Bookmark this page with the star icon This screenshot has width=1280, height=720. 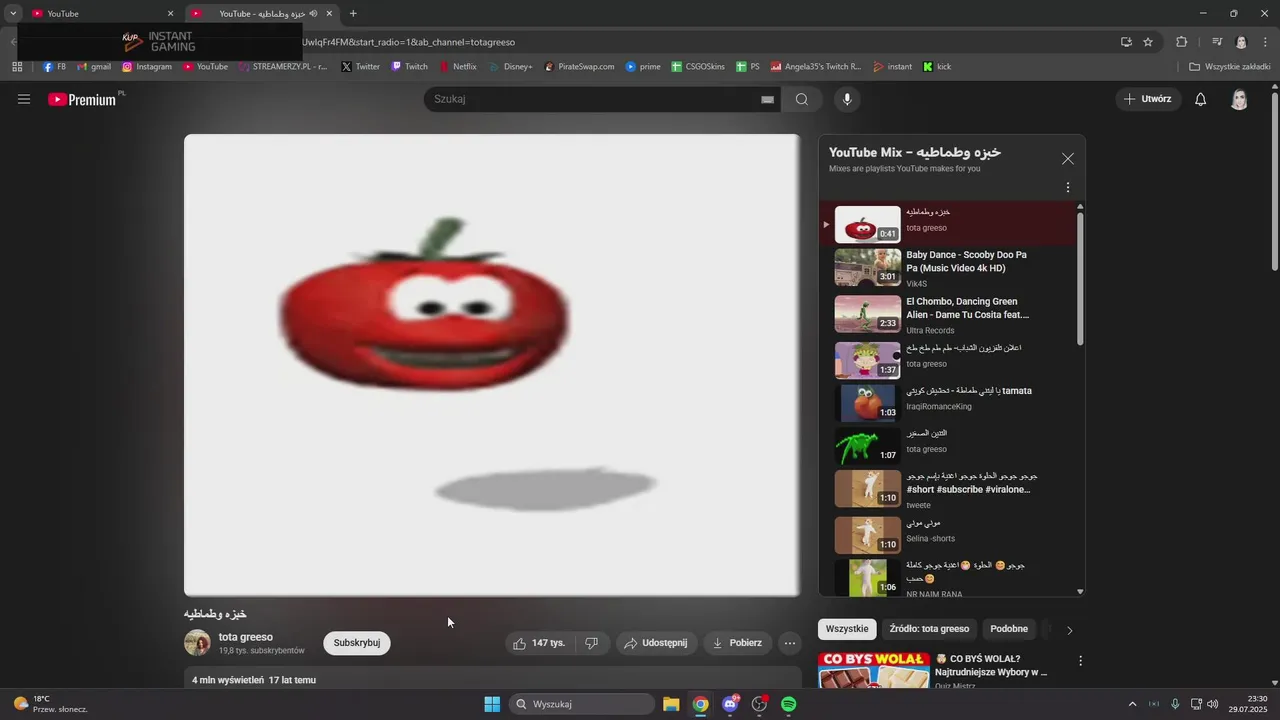pos(1148,42)
